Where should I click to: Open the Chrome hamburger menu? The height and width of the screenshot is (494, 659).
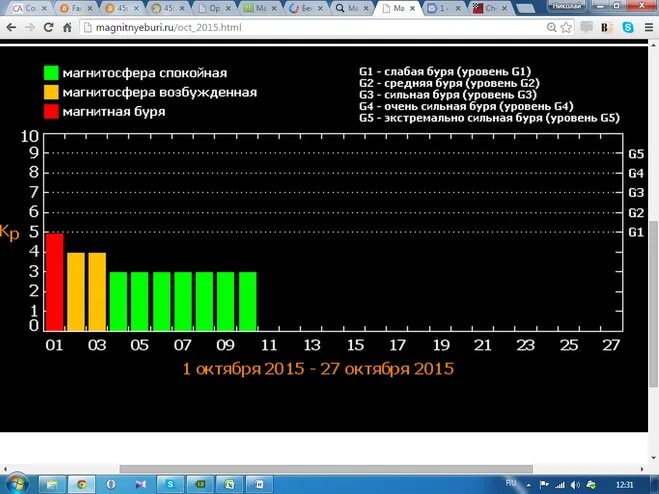pos(648,27)
